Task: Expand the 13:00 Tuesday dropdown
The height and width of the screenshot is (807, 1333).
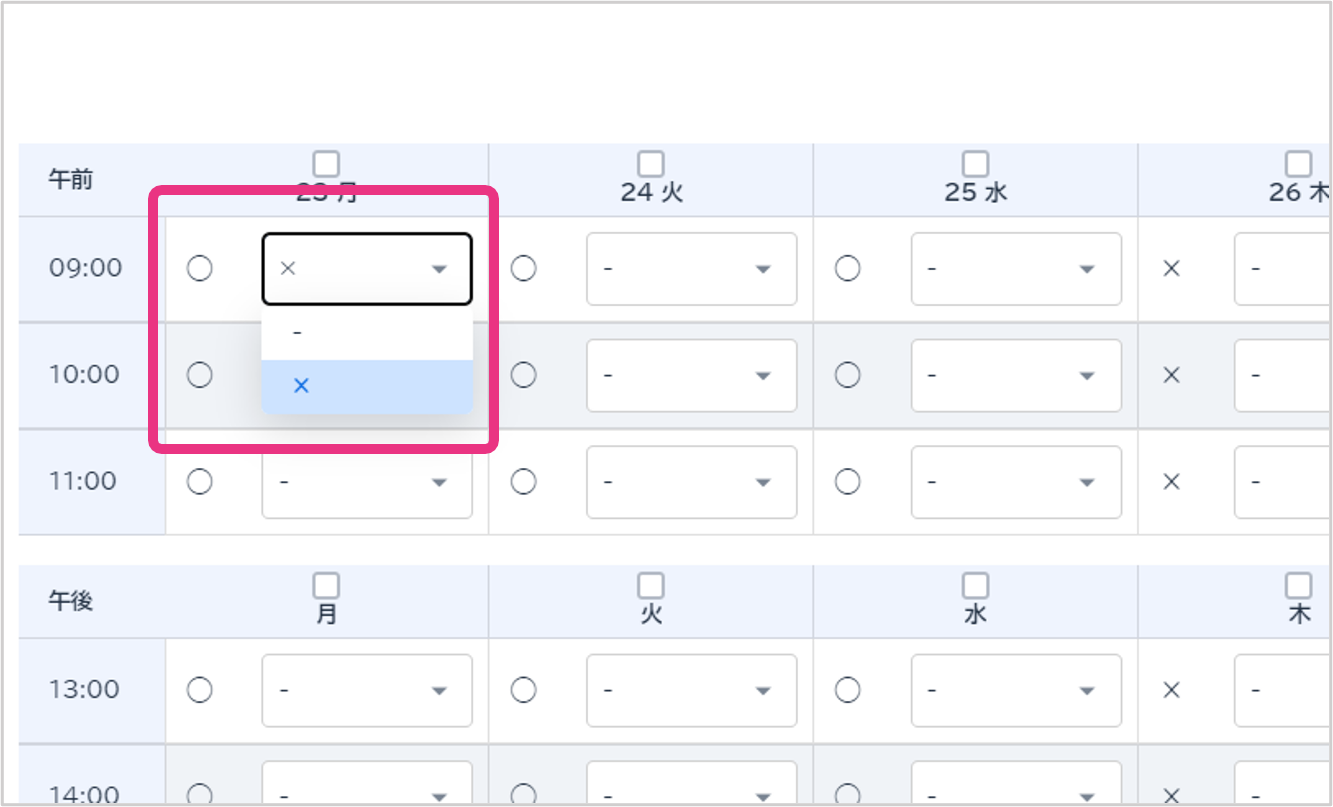Action: click(x=691, y=690)
